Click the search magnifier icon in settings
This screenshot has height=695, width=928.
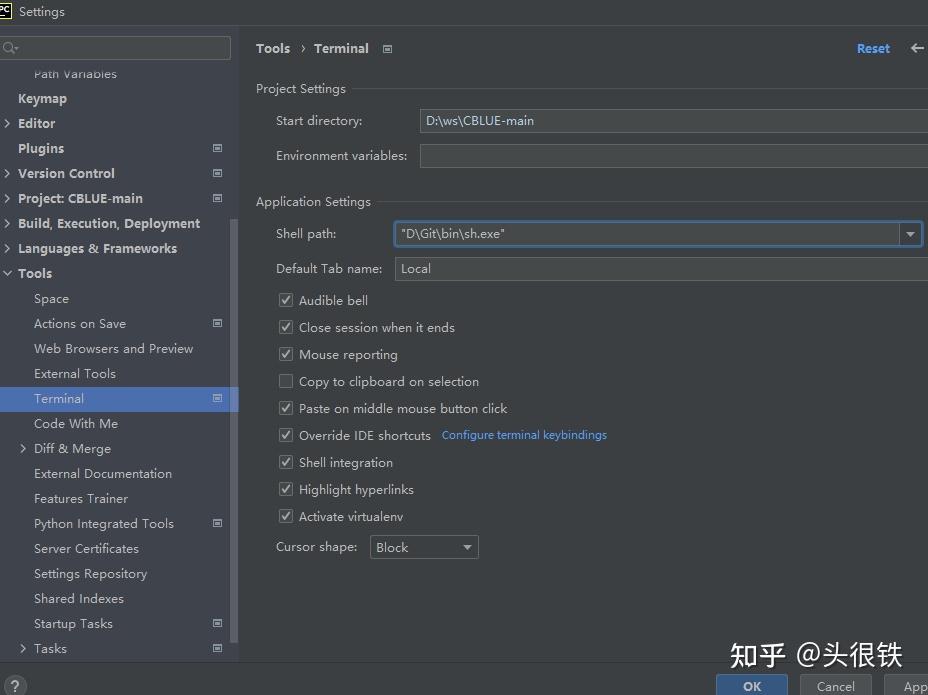click(x=9, y=48)
